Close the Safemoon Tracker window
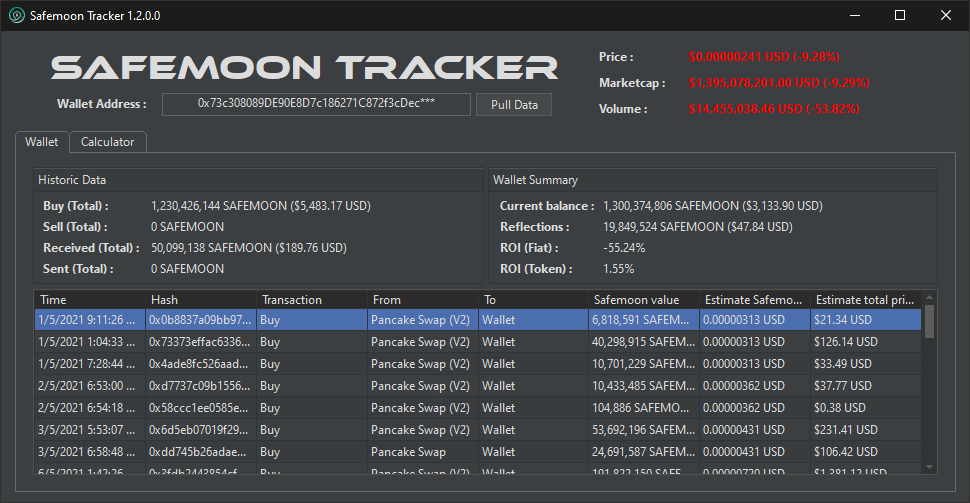 pyautogui.click(x=946, y=15)
